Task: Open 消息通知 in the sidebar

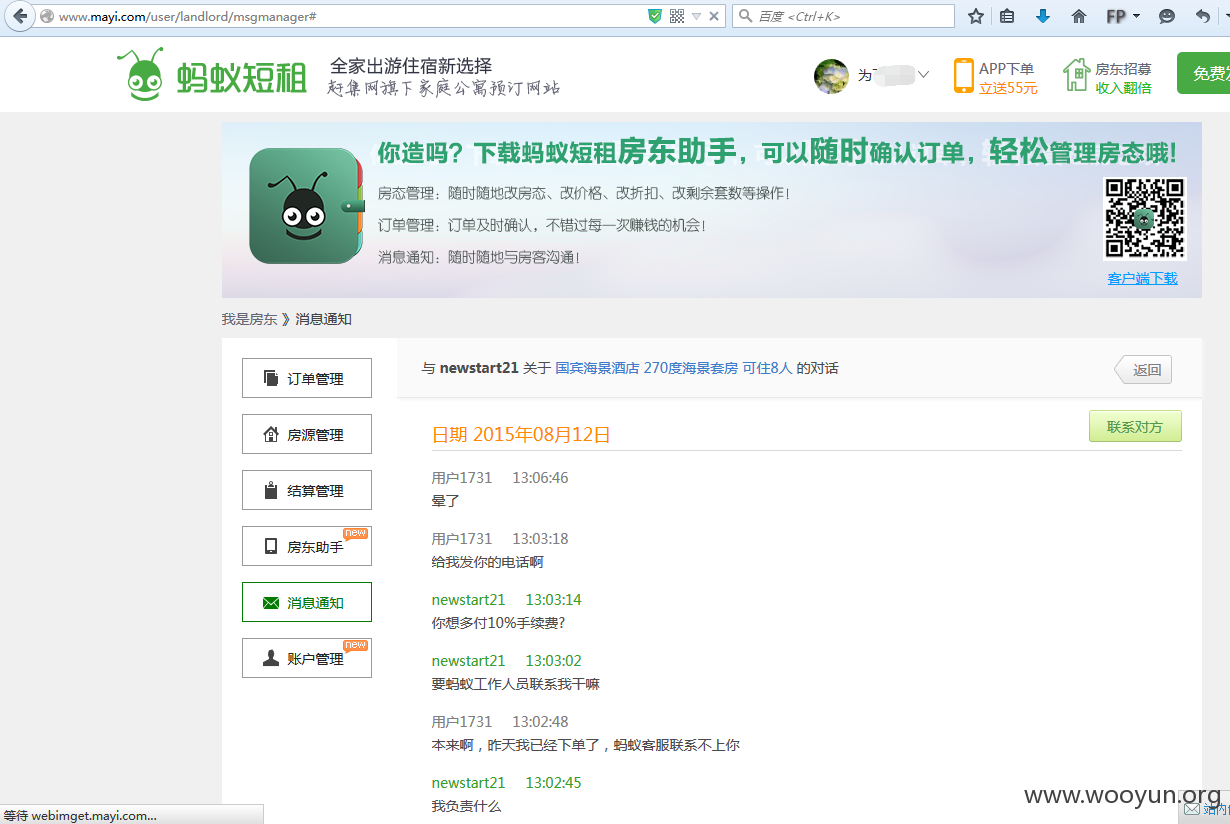Action: pos(307,602)
